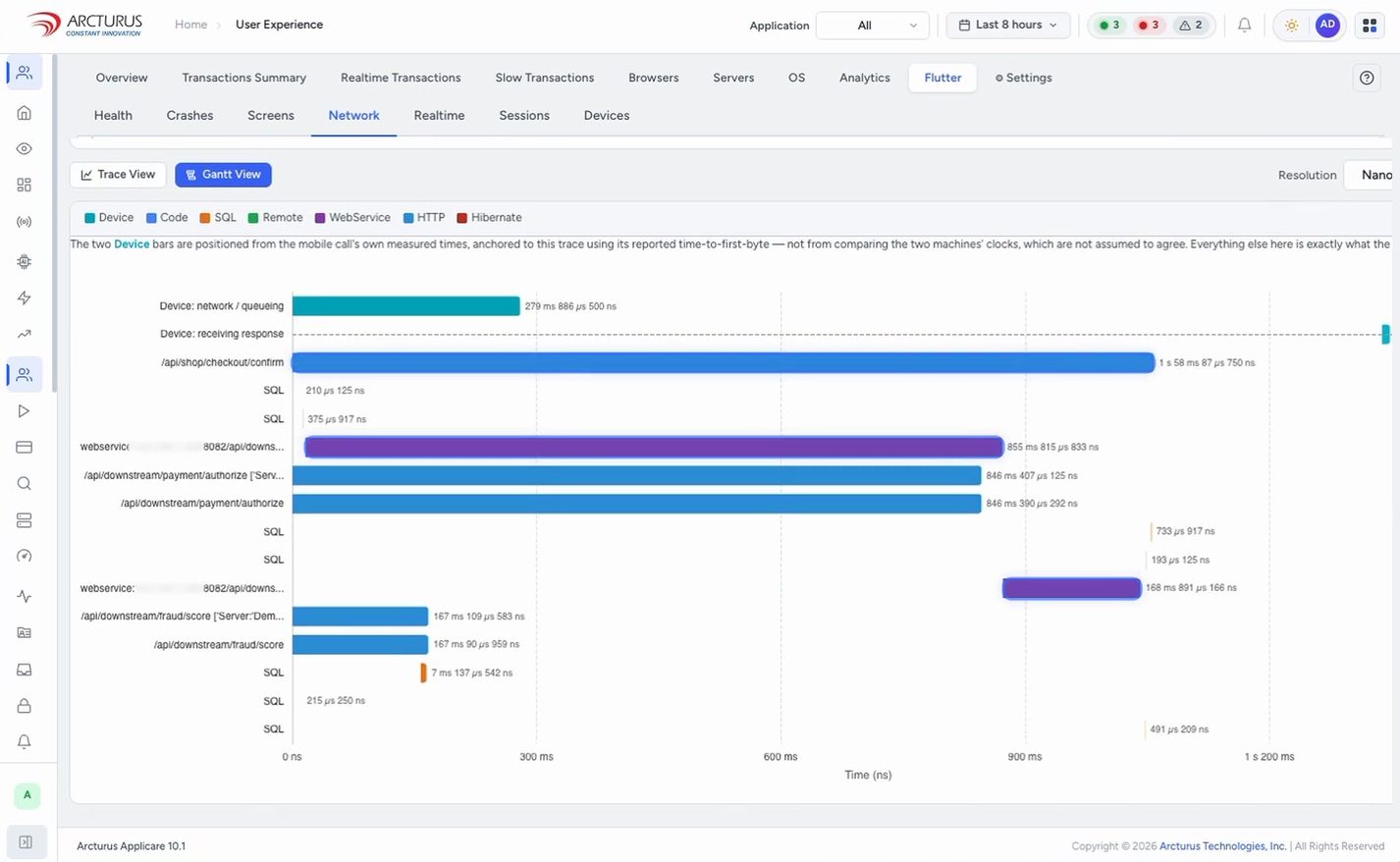The width and height of the screenshot is (1400, 862).
Task: Click the '/api/downstream/payment/authorize' row label
Action: pos(202,504)
